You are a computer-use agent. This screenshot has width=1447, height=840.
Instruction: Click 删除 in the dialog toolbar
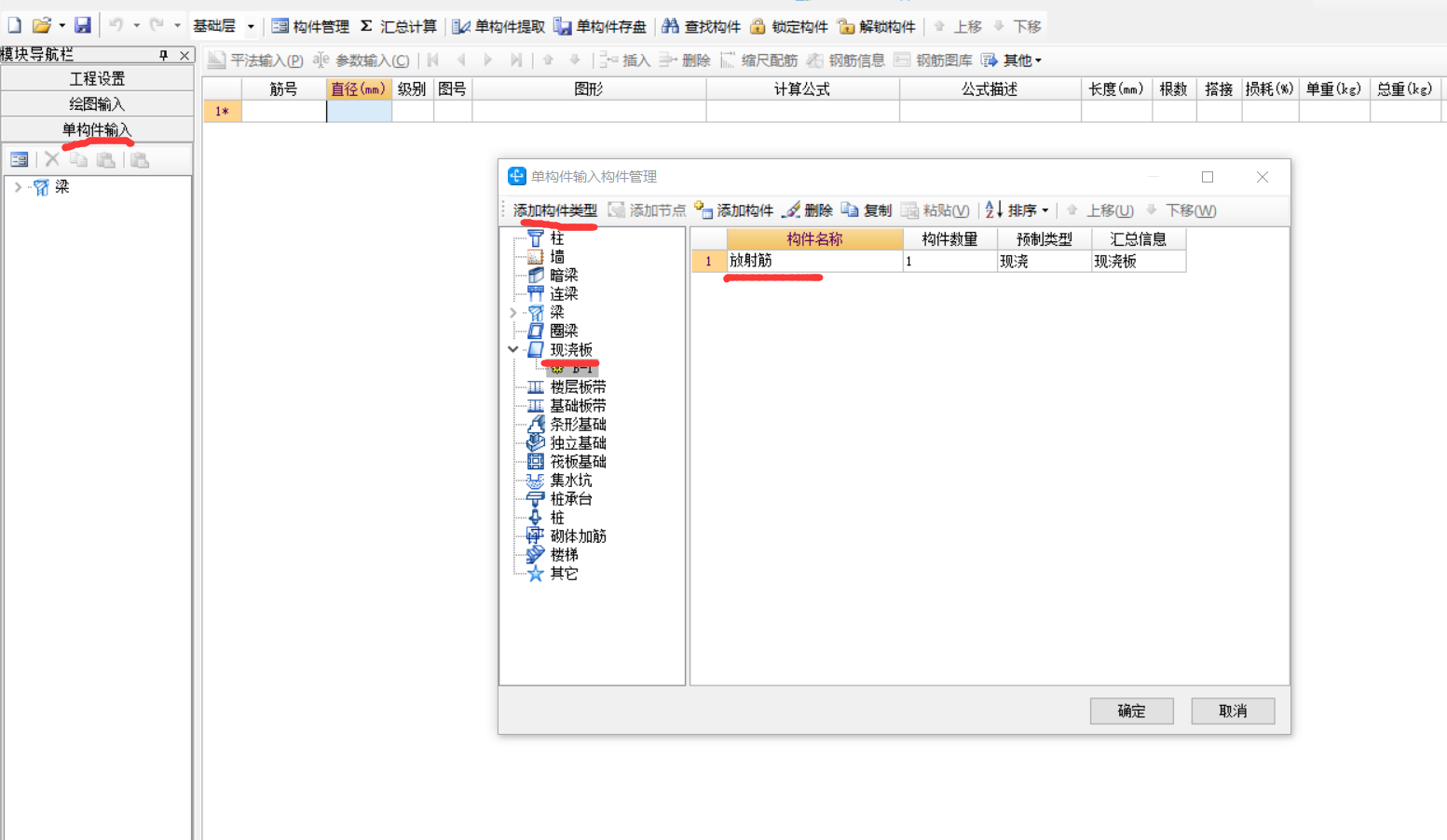tap(807, 210)
